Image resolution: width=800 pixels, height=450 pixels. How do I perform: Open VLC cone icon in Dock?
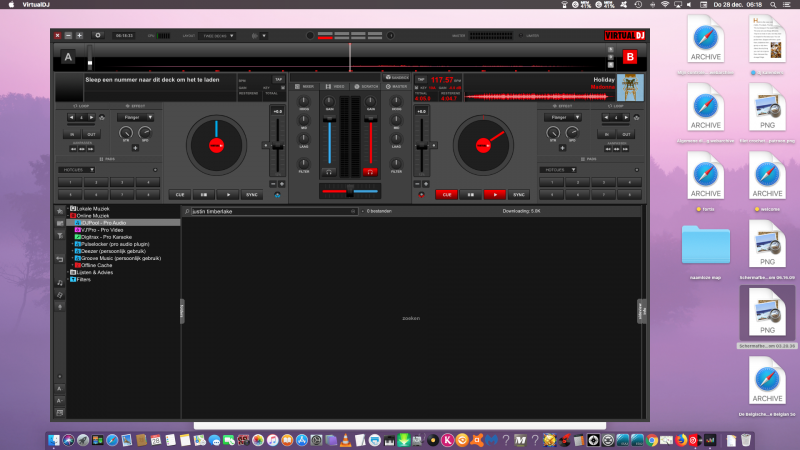(x=345, y=440)
